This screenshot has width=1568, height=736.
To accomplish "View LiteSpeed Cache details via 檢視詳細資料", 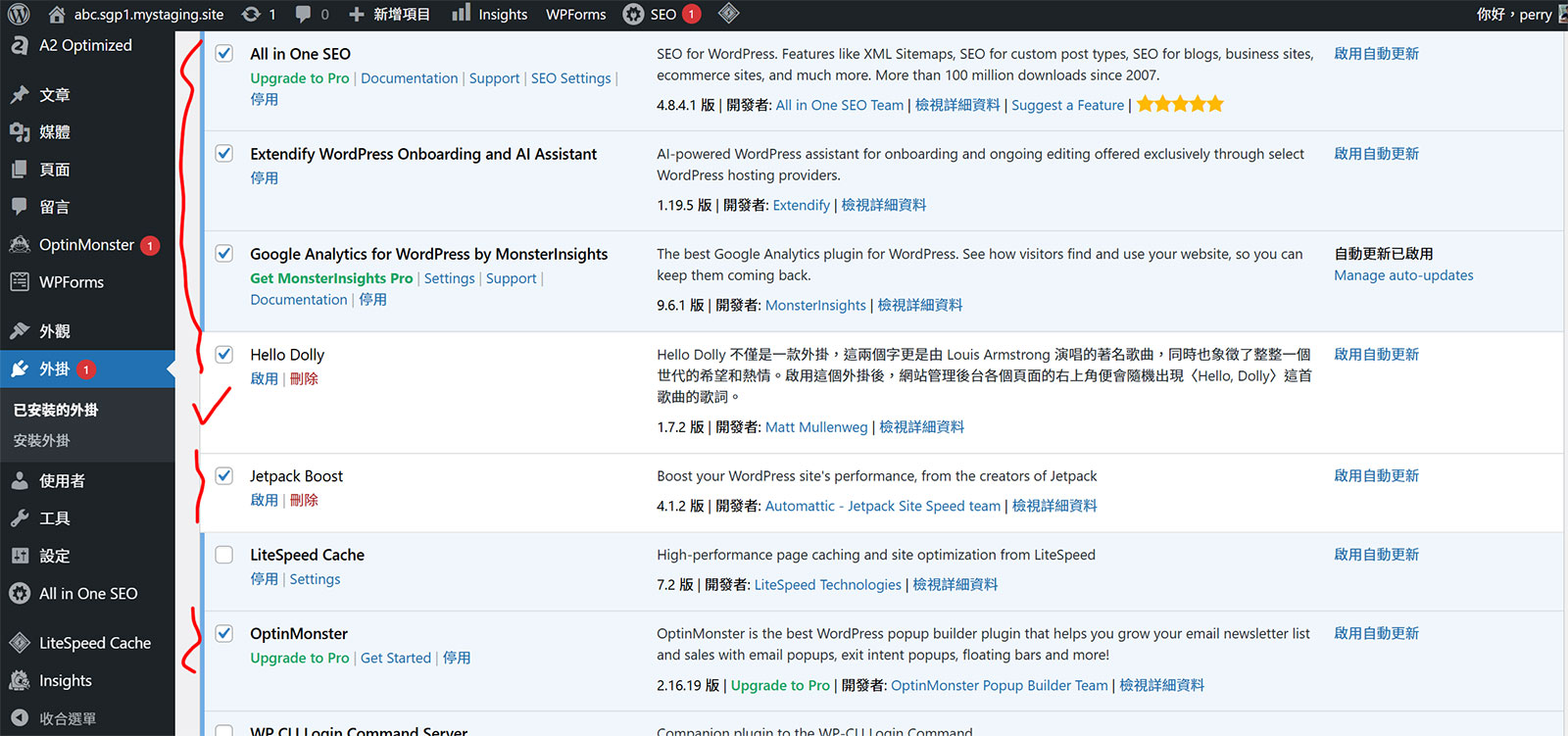I will click(955, 585).
